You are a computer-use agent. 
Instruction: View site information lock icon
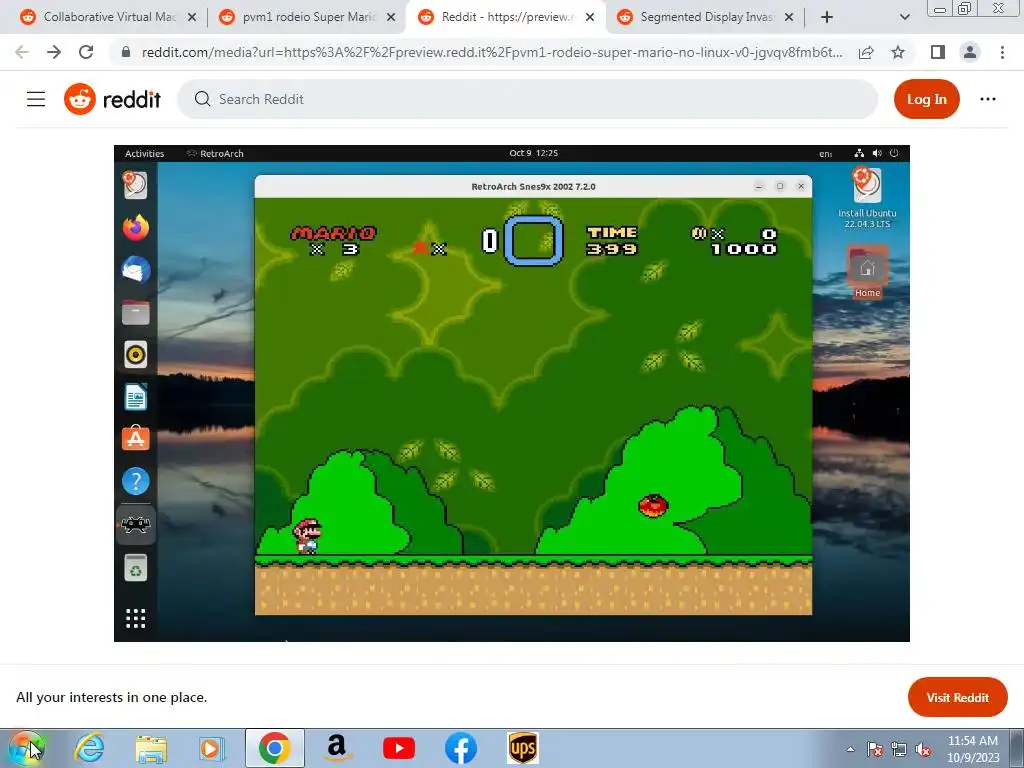click(126, 52)
